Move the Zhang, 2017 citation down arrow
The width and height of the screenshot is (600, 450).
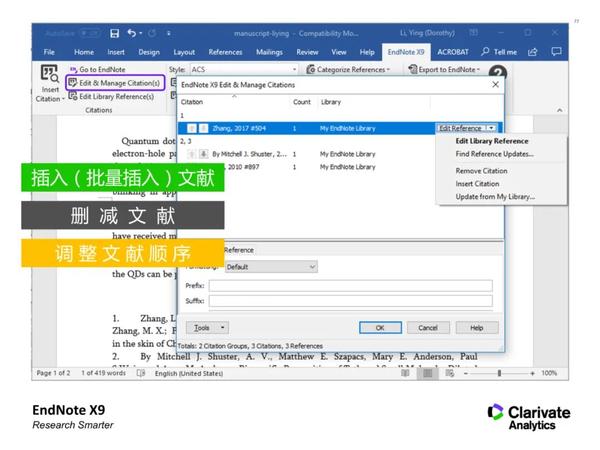pyautogui.click(x=204, y=128)
